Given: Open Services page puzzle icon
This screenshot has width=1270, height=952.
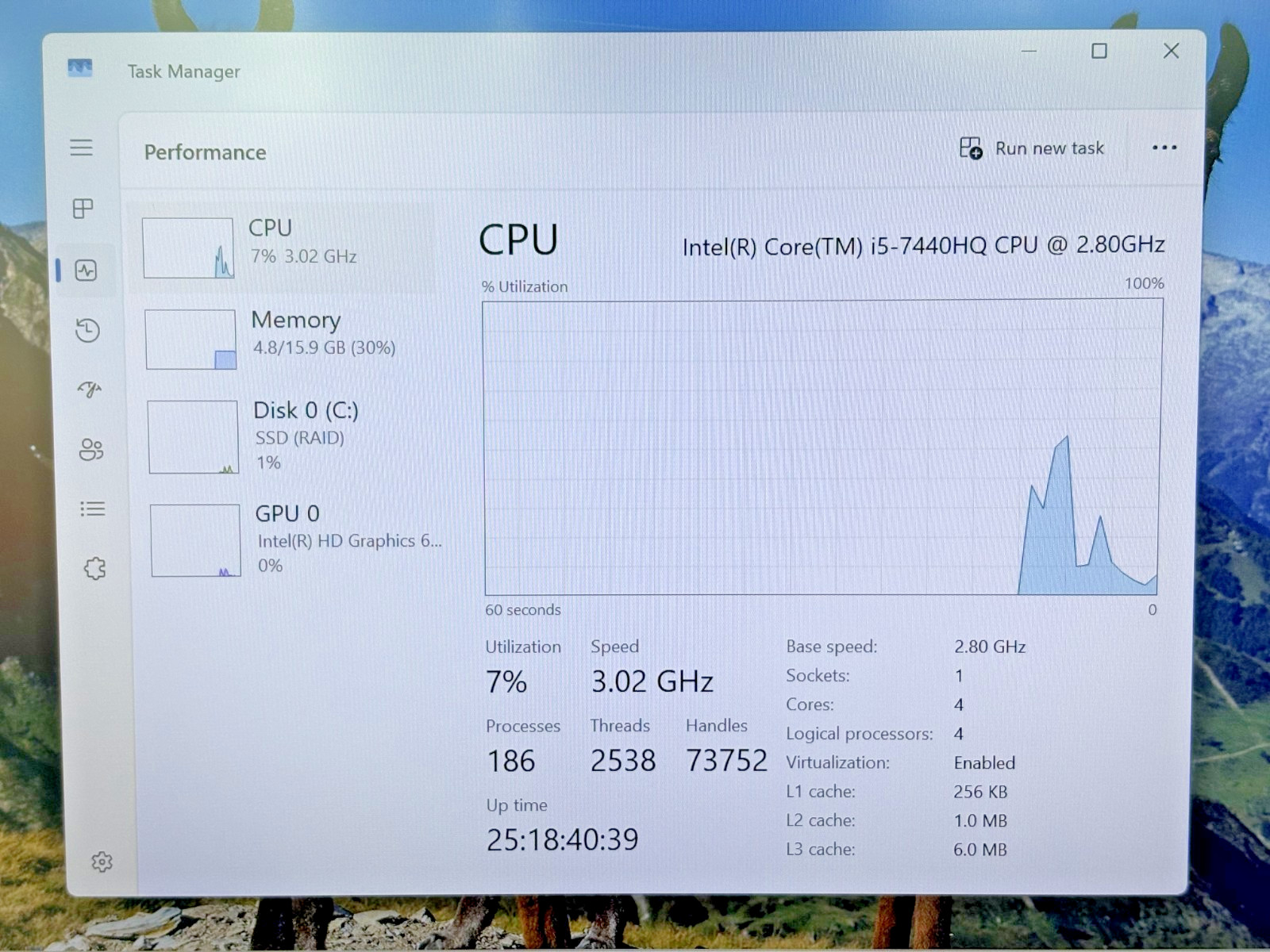Looking at the screenshot, I should point(94,568).
